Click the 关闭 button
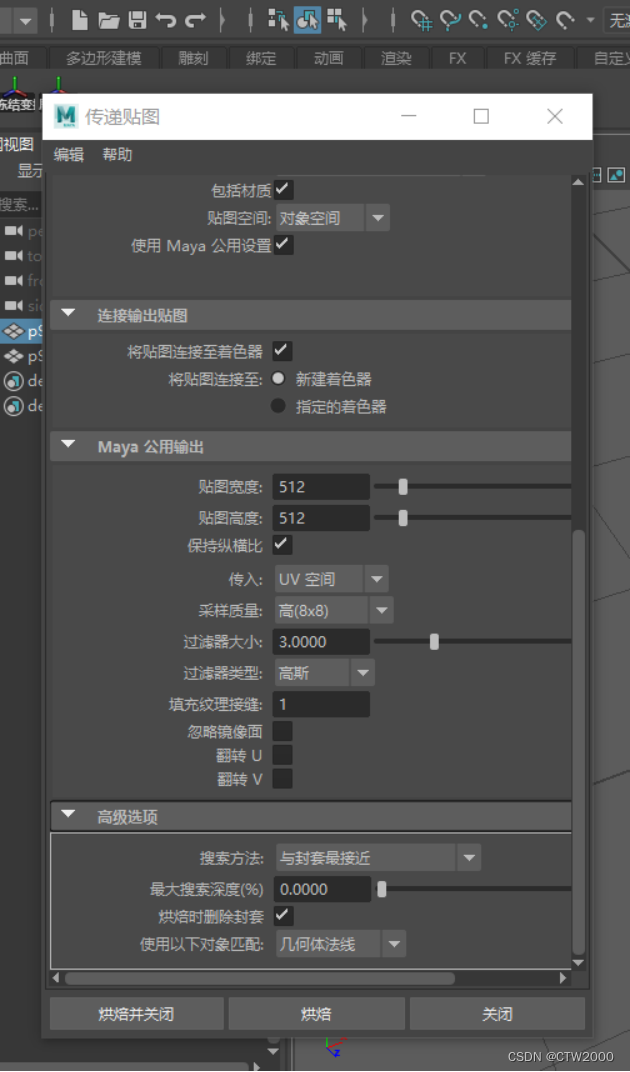 (497, 1013)
